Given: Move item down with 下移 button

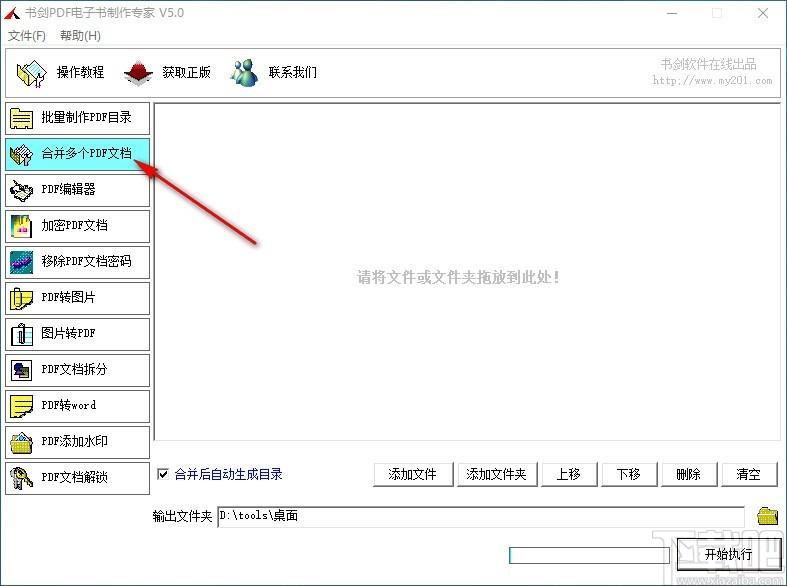Looking at the screenshot, I should pos(629,475).
